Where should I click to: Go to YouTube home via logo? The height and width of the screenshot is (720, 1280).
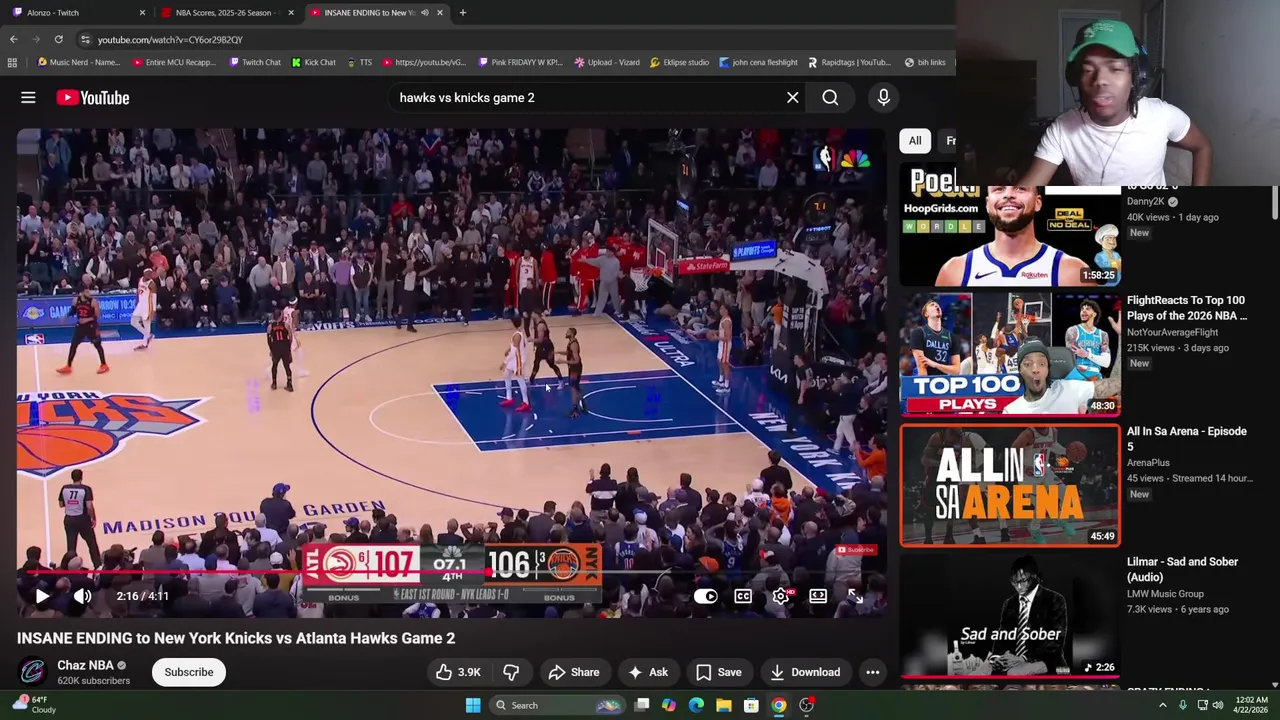click(x=93, y=97)
